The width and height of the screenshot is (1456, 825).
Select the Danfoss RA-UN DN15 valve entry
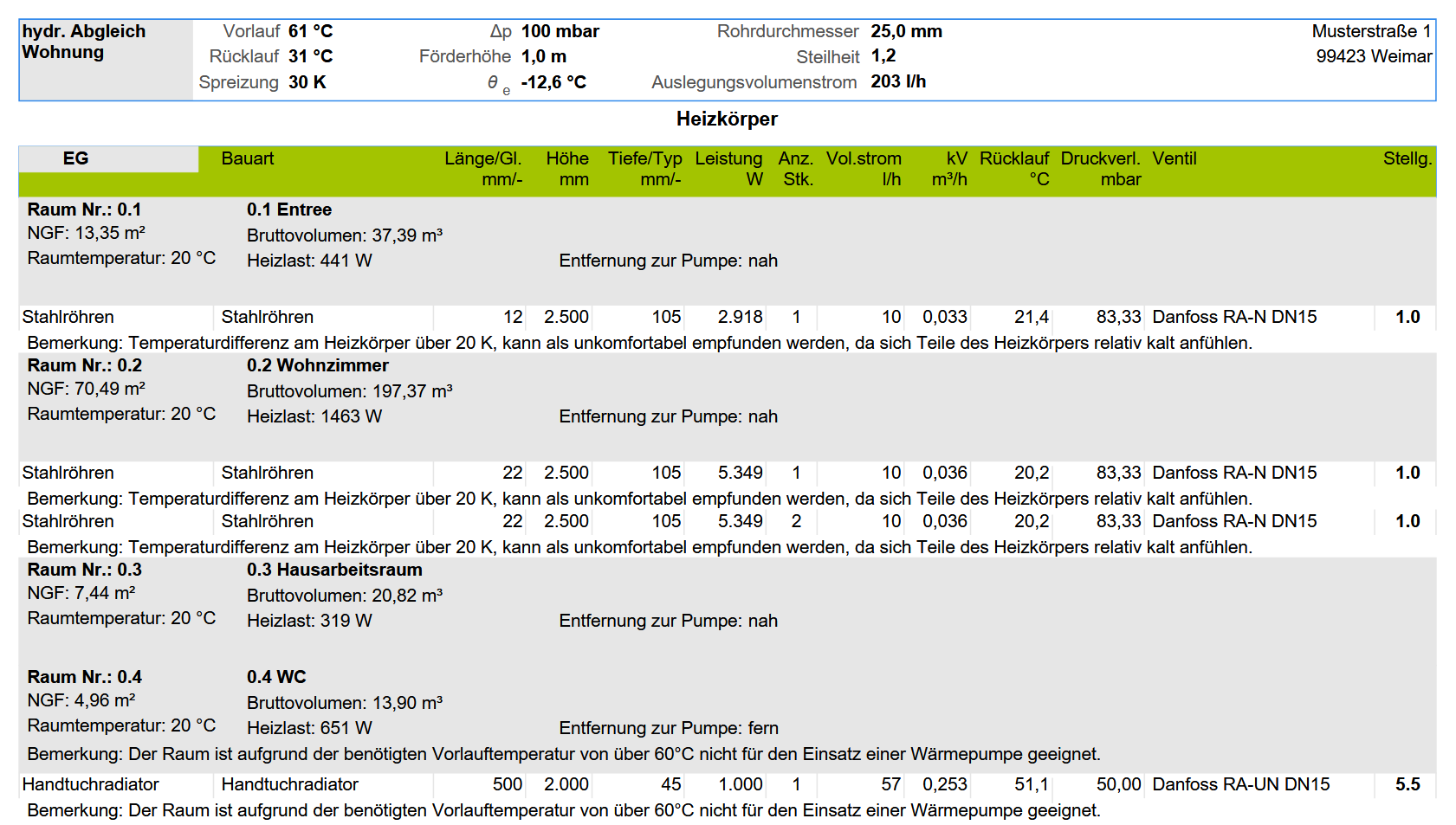(x=1240, y=784)
